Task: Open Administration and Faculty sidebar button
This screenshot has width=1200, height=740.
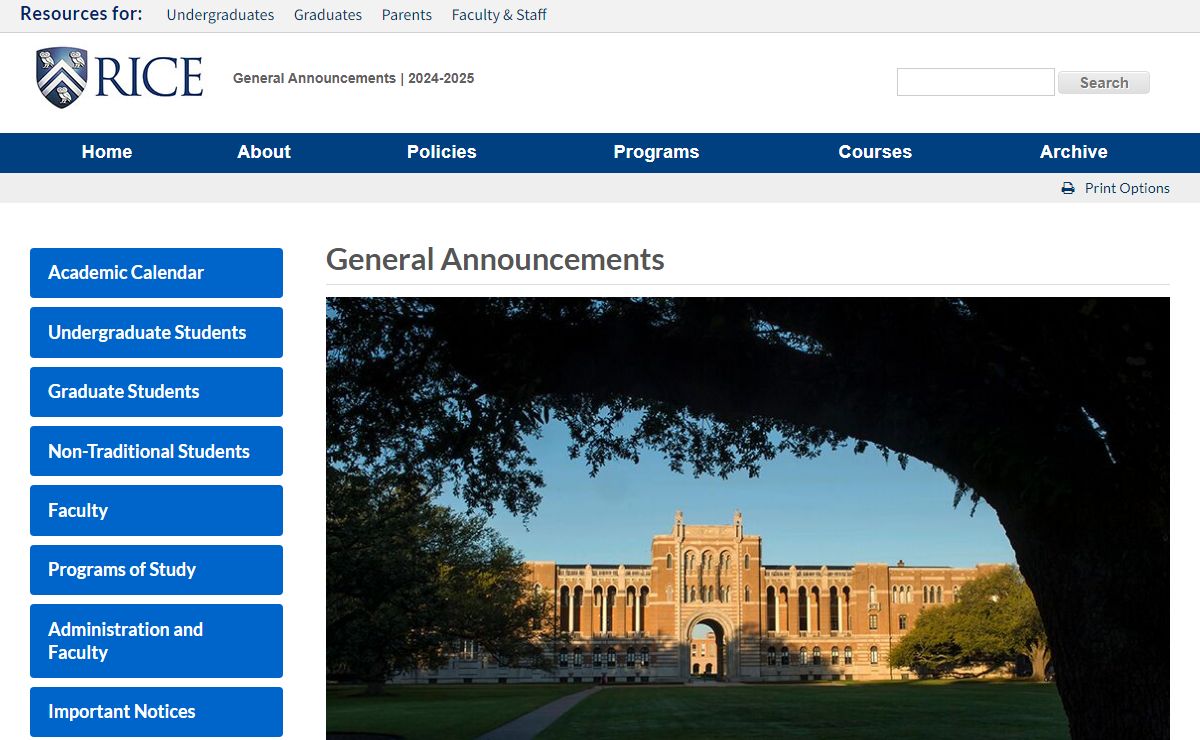Action: (156, 641)
